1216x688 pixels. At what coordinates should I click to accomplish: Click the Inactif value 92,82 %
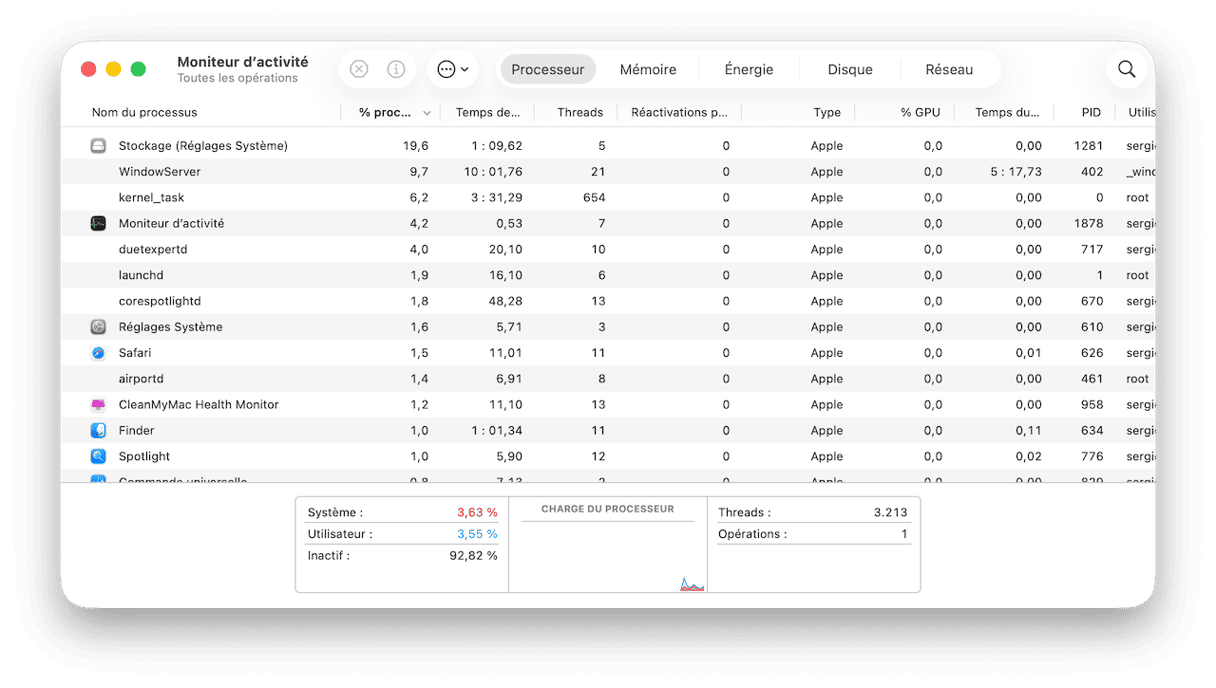(x=474, y=556)
